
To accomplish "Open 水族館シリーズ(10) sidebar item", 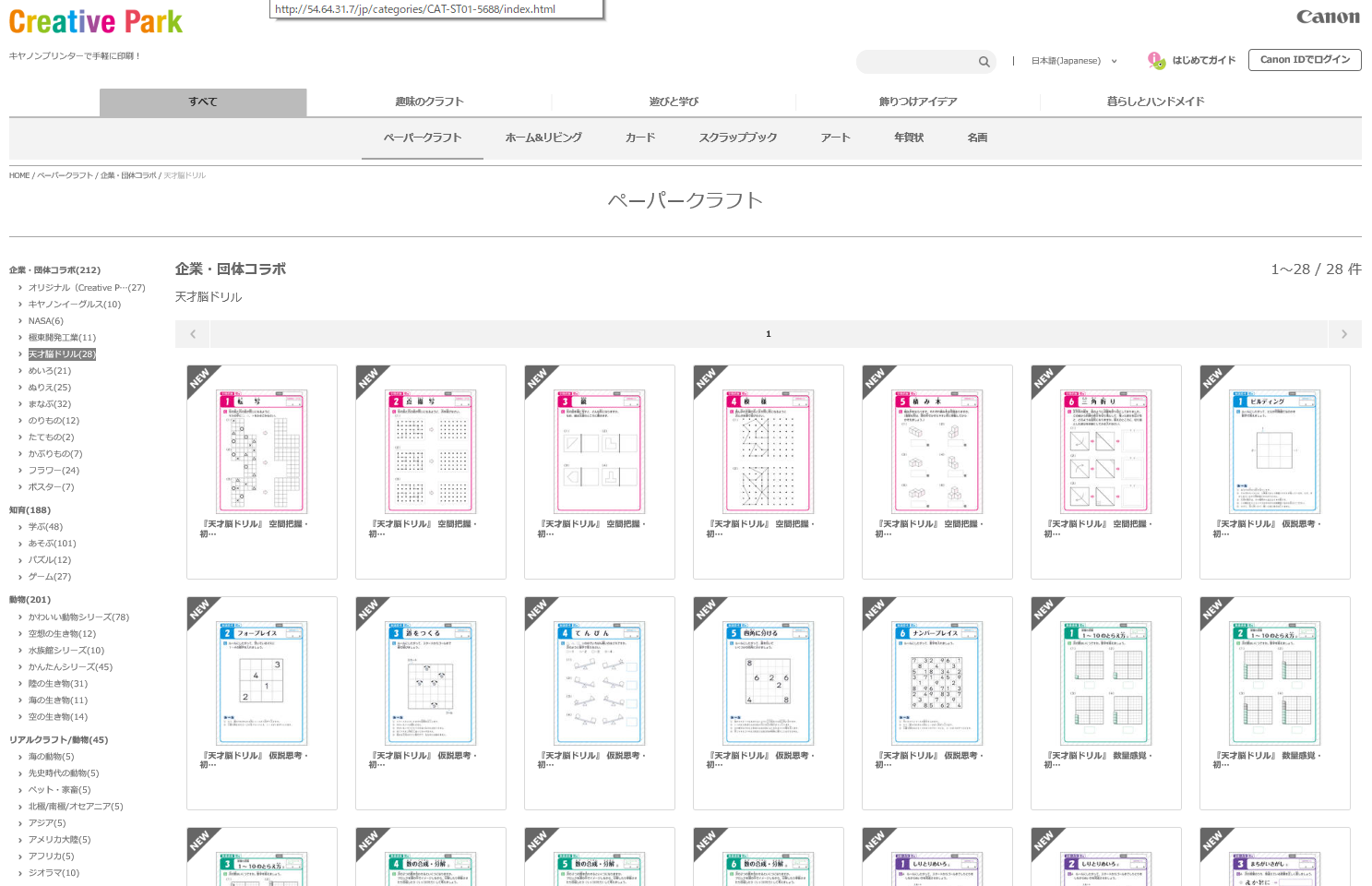I will click(x=66, y=651).
